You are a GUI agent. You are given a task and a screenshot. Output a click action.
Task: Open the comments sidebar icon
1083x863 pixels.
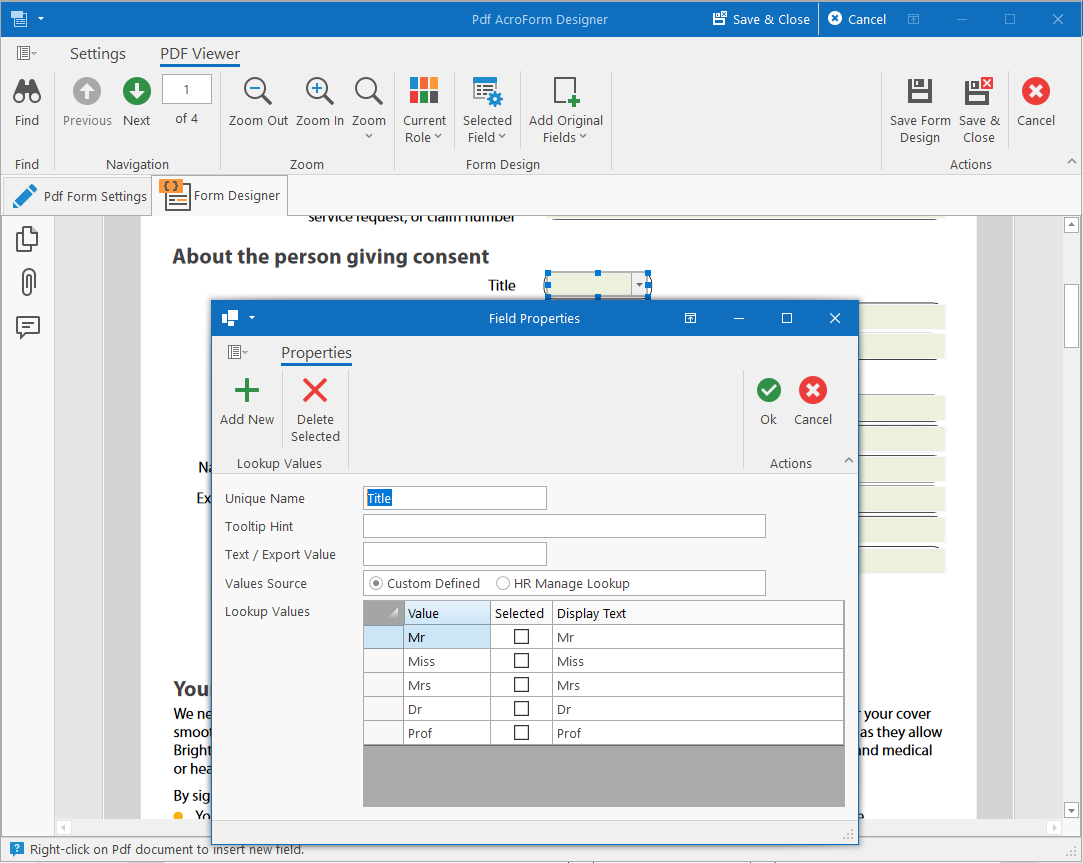click(x=28, y=327)
